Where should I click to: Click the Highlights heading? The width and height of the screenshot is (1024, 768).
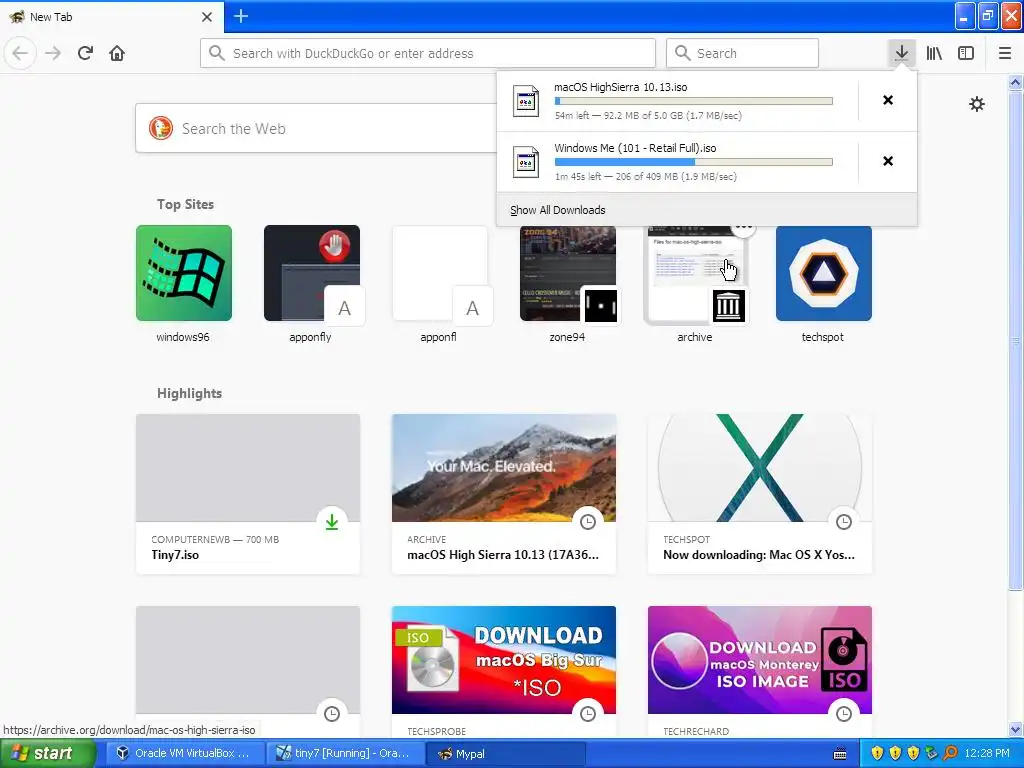tap(189, 393)
